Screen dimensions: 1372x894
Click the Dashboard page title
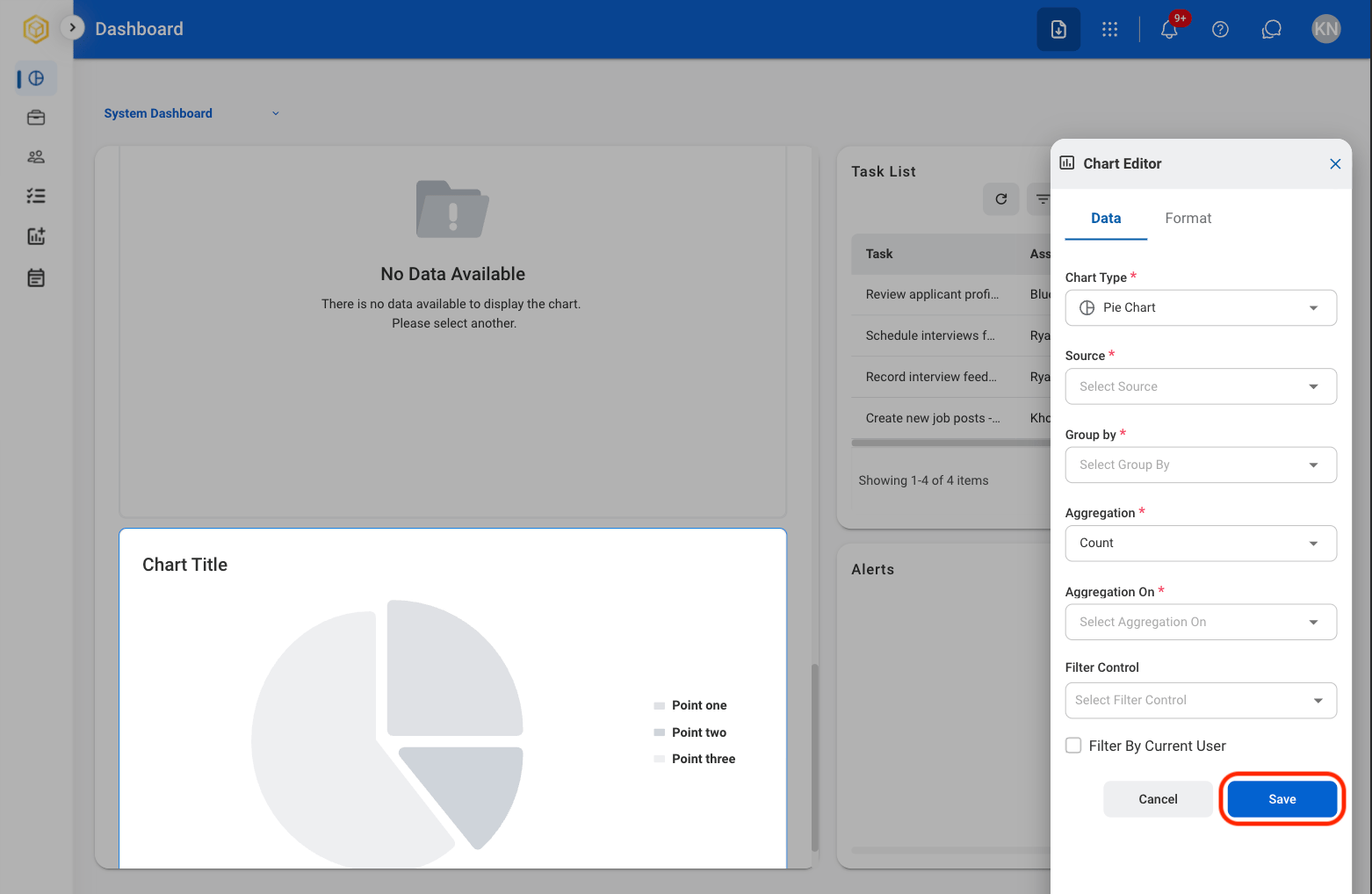(140, 29)
